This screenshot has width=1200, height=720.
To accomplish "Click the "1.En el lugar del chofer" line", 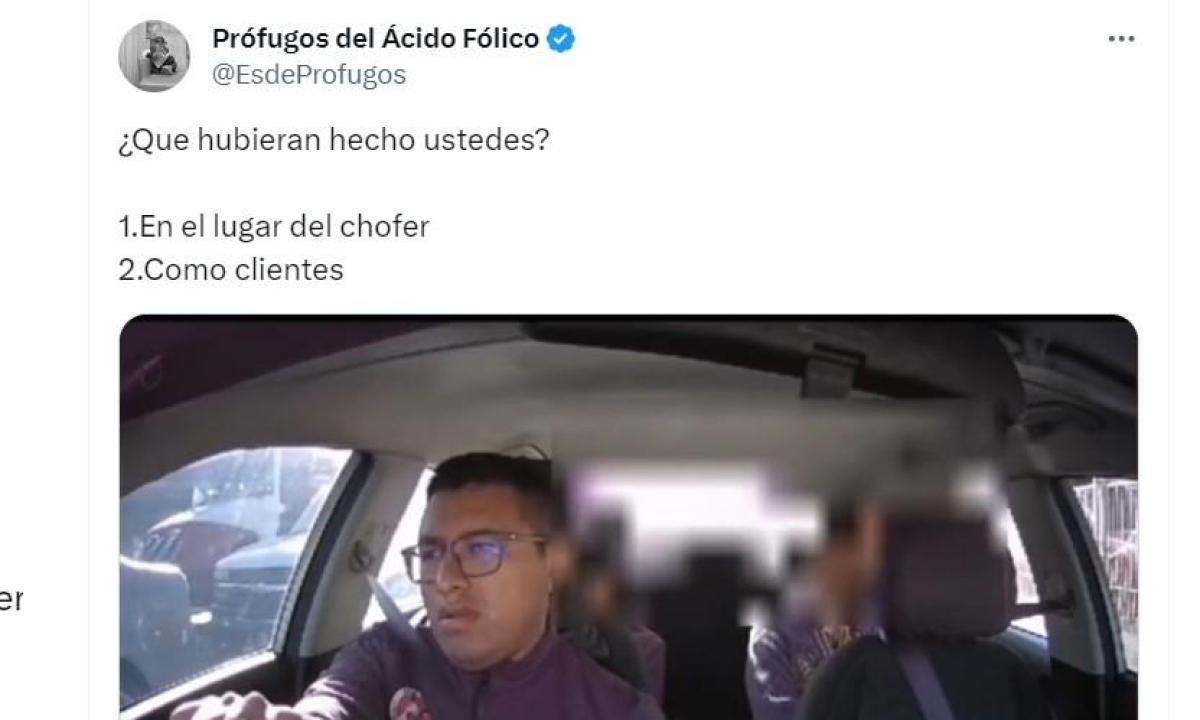I will pos(274,226).
